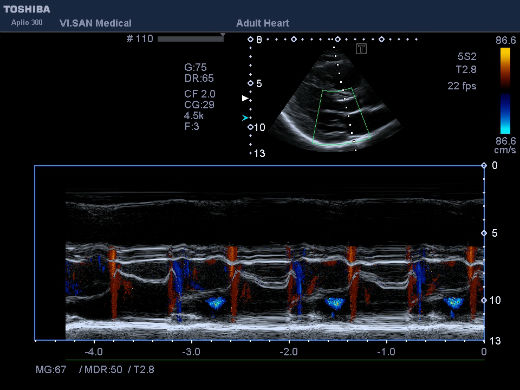Click the Adult Heart preset label
Viewport: 520px width, 390px height.
pyautogui.click(x=263, y=23)
